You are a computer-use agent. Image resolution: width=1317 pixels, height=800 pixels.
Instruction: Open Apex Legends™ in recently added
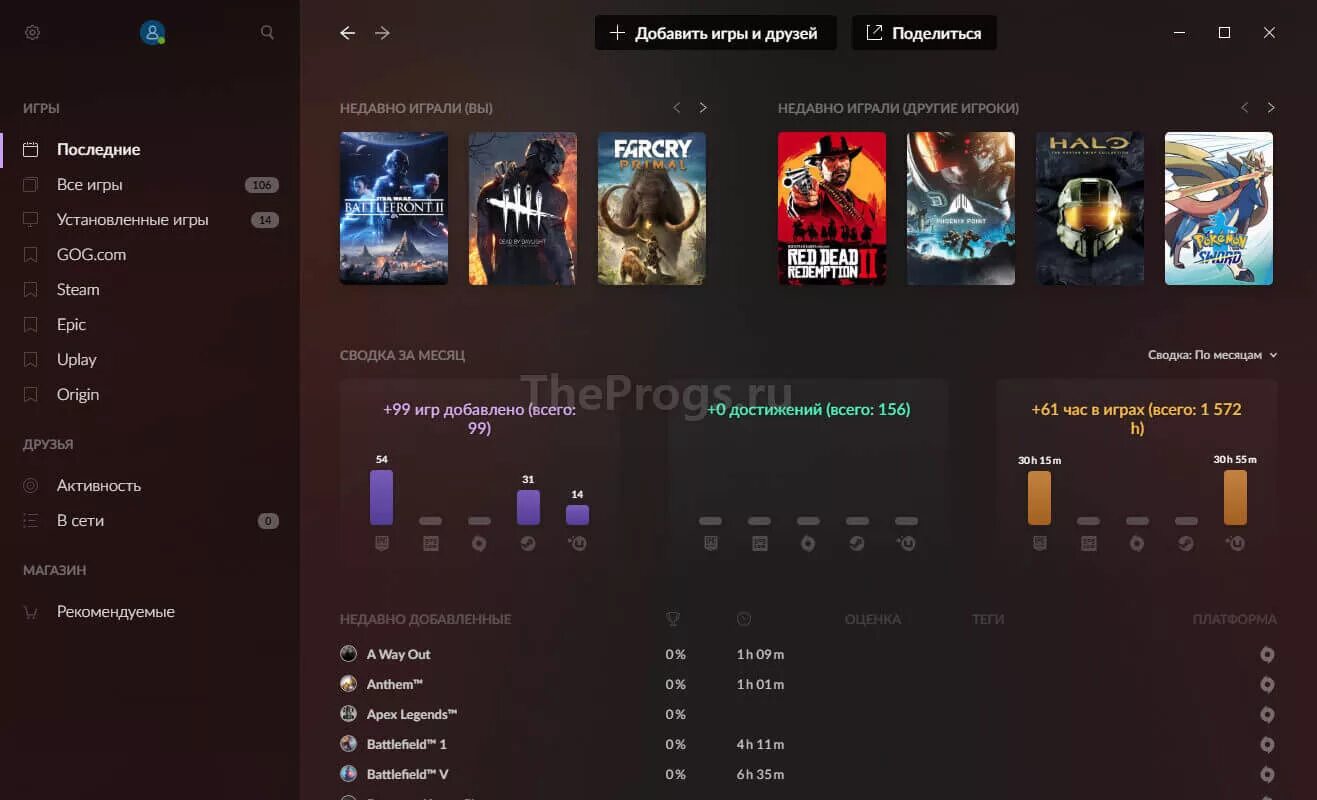pos(412,715)
